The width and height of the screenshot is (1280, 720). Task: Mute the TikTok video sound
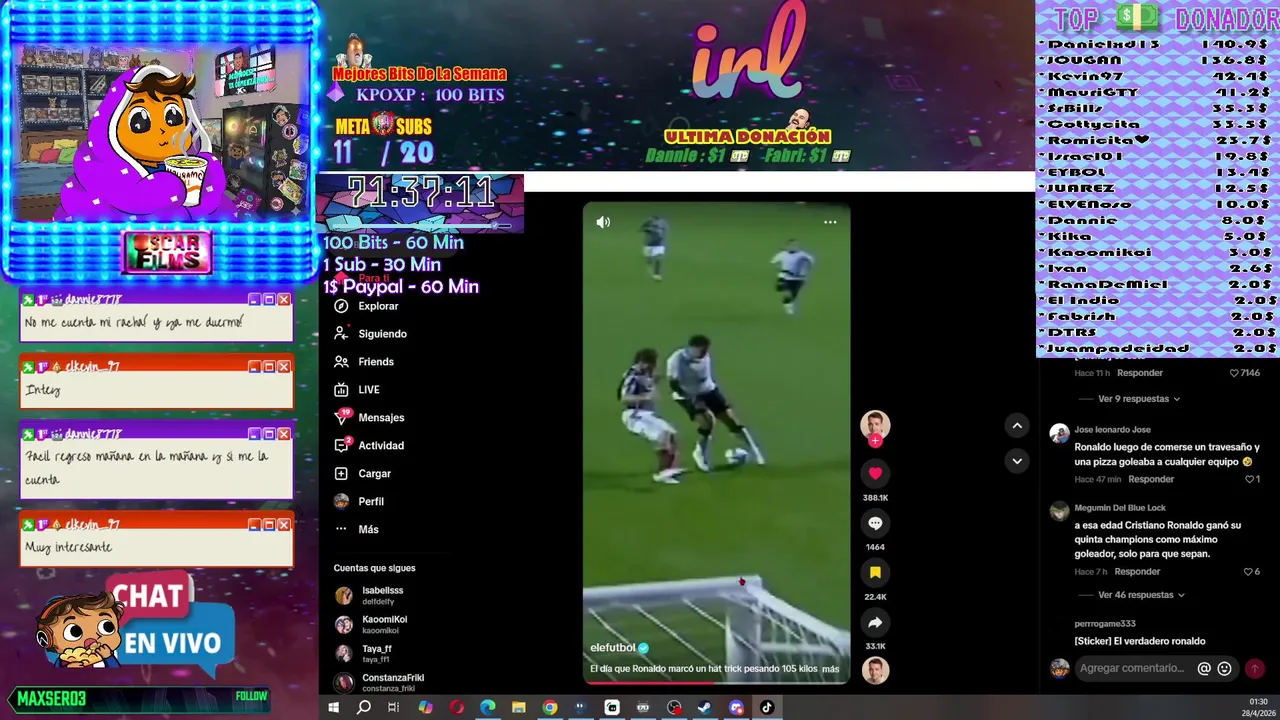[x=603, y=222]
